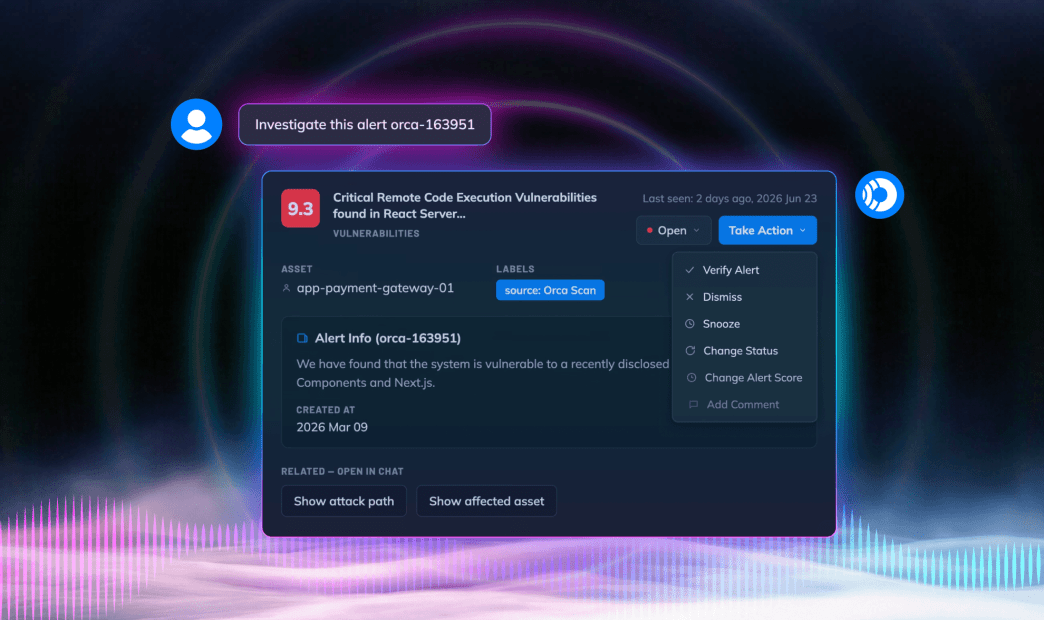1044x620 pixels.
Task: Click the comment icon beside Add Comment
Action: pos(694,404)
